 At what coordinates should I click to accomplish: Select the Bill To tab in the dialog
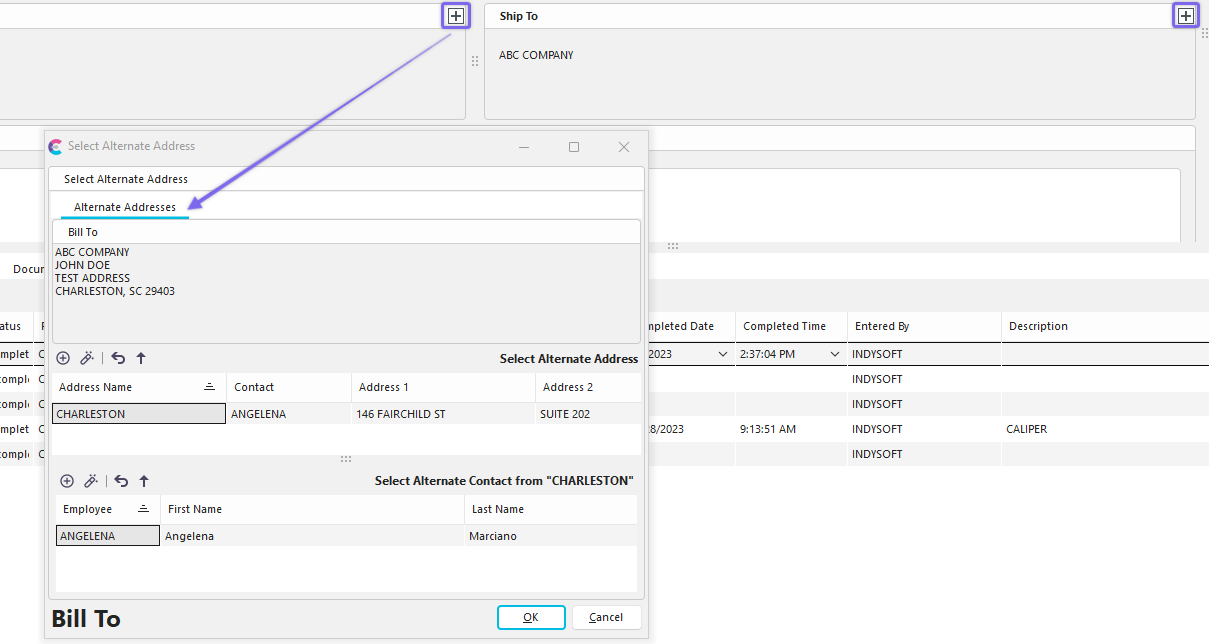coord(83,232)
